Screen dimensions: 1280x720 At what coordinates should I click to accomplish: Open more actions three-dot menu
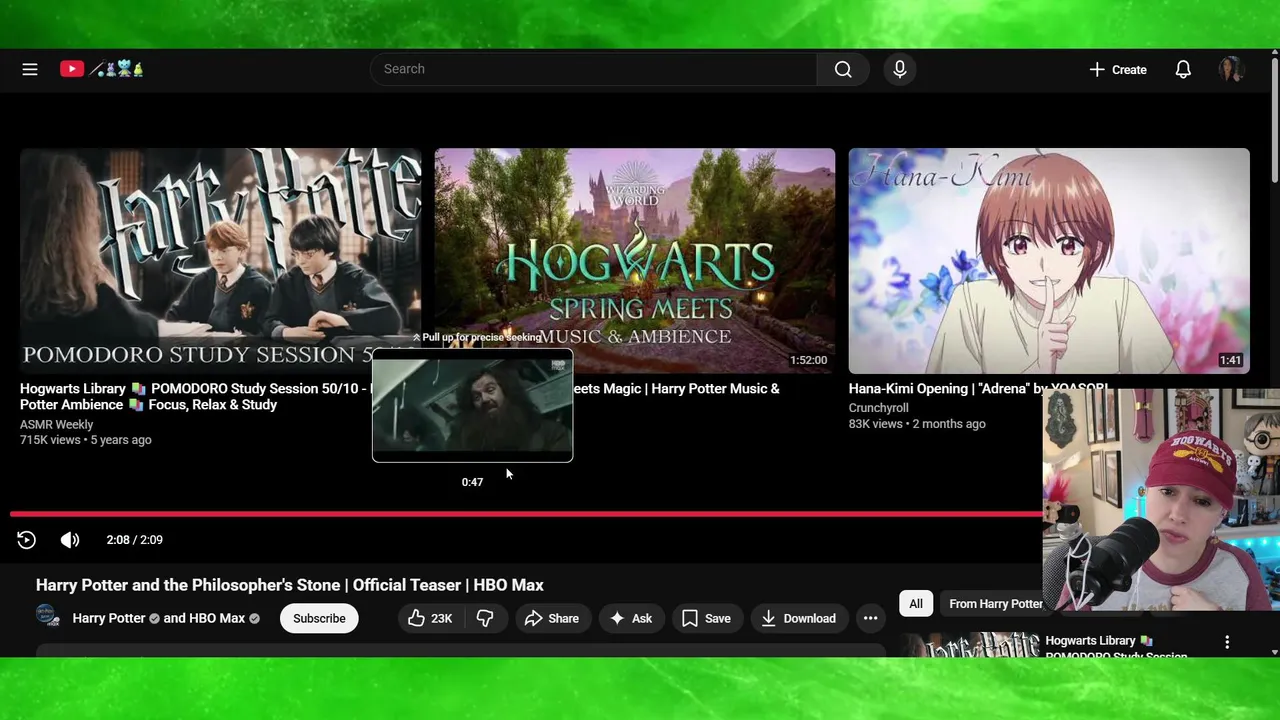point(870,618)
